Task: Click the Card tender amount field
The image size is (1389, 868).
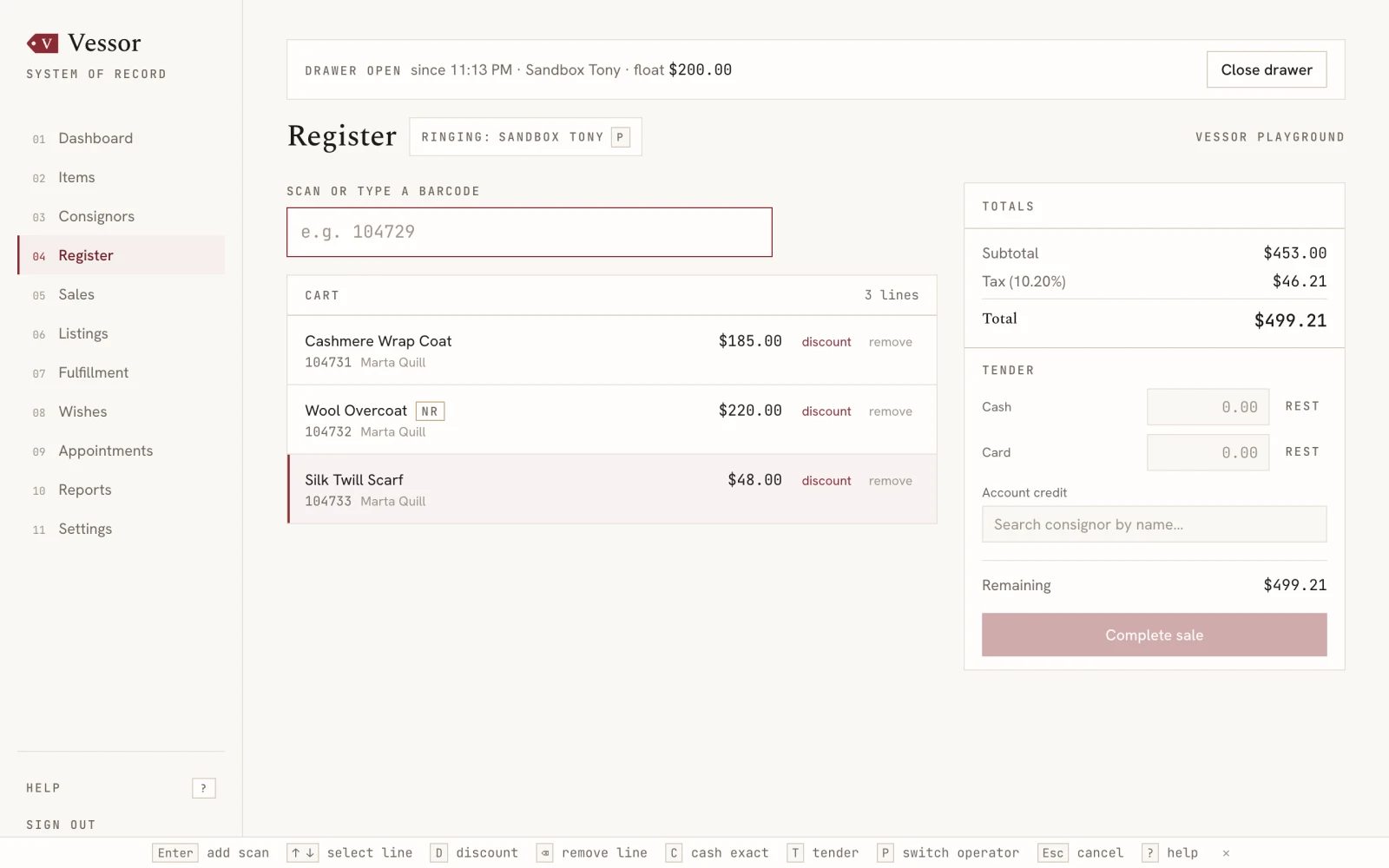Action: 1208,452
